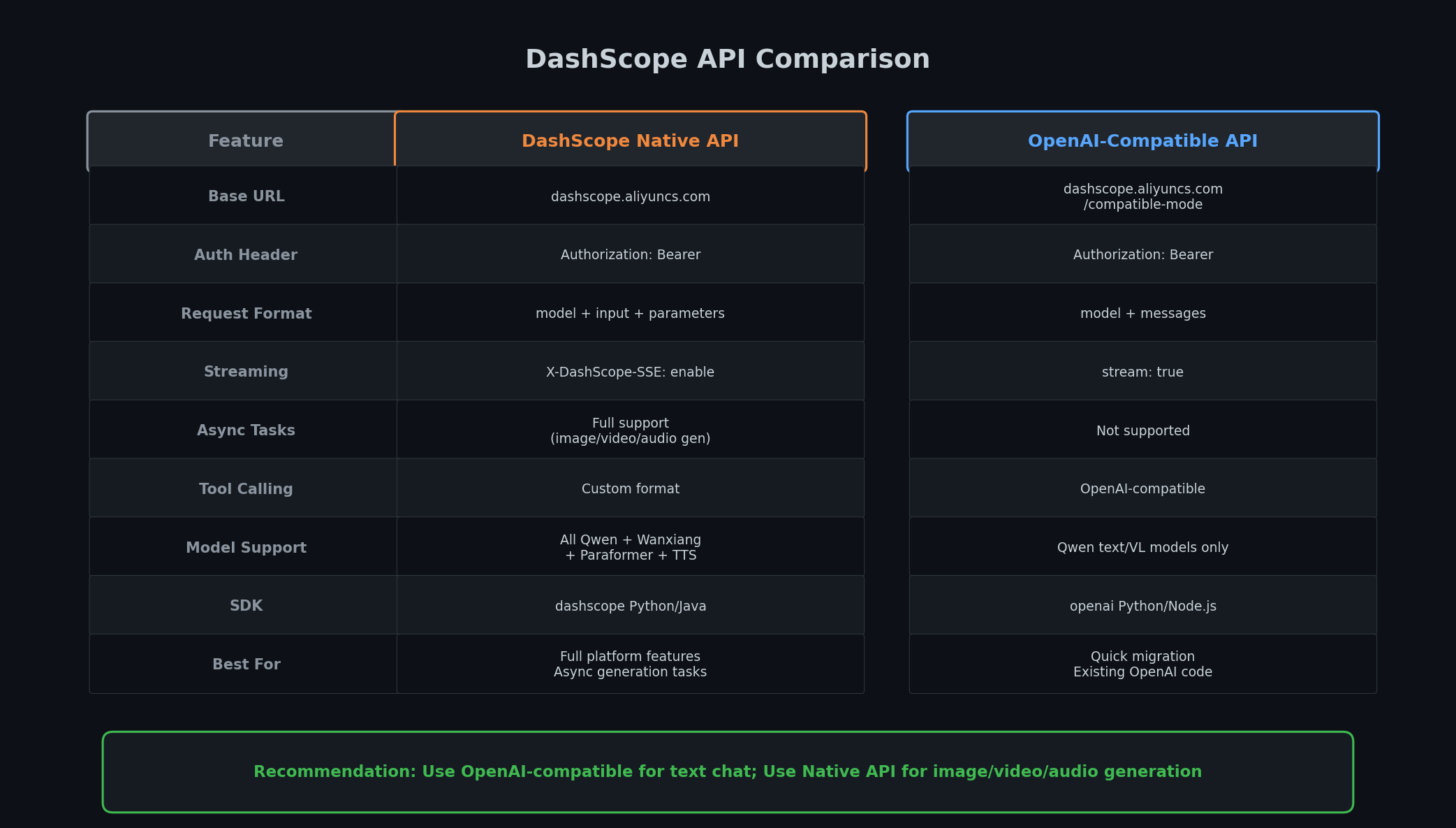The height and width of the screenshot is (828, 1456).
Task: Click the 'X-DashScope-SSE: enable' cell
Action: click(x=630, y=372)
